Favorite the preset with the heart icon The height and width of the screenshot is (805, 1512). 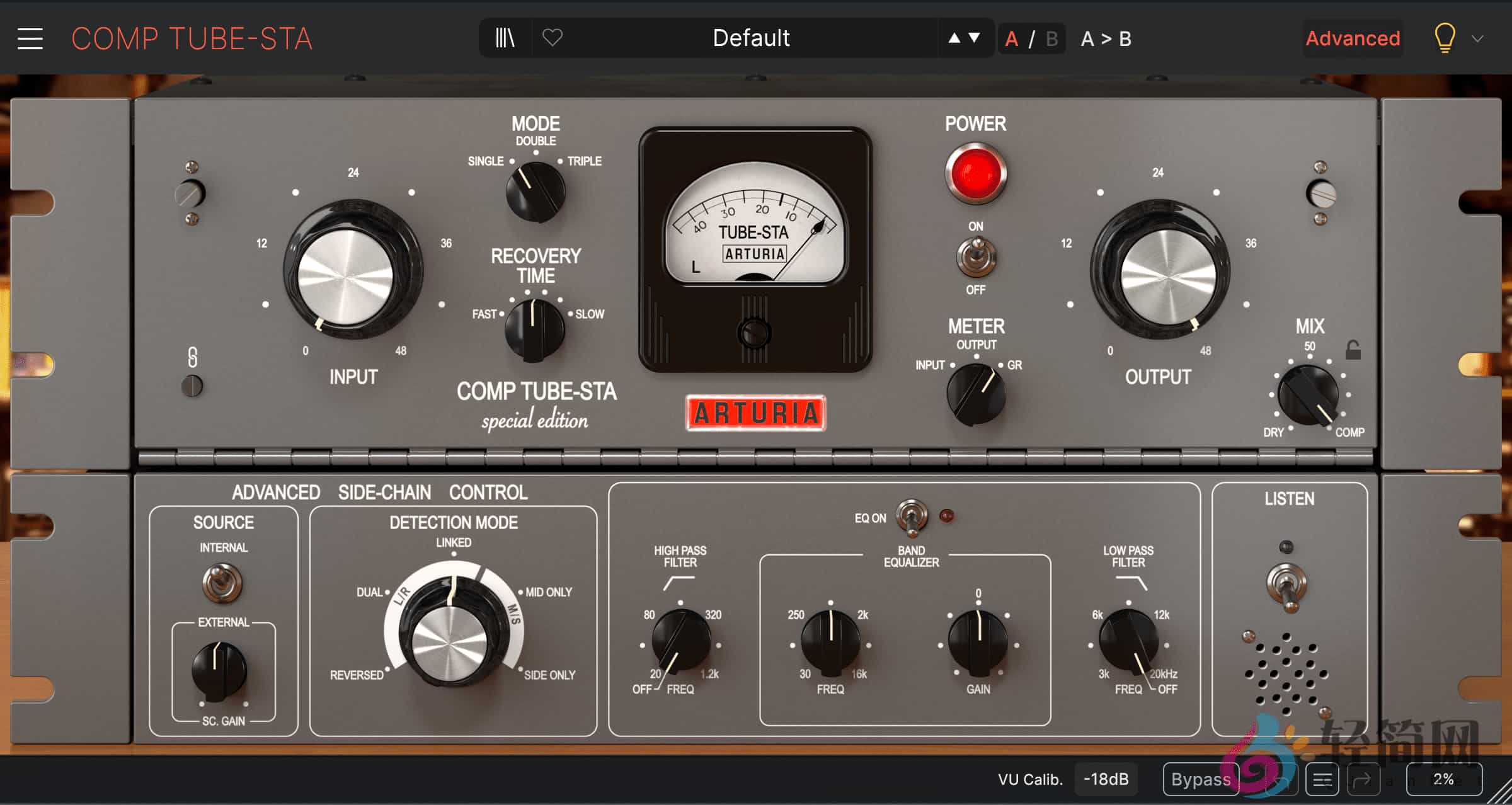[552, 38]
